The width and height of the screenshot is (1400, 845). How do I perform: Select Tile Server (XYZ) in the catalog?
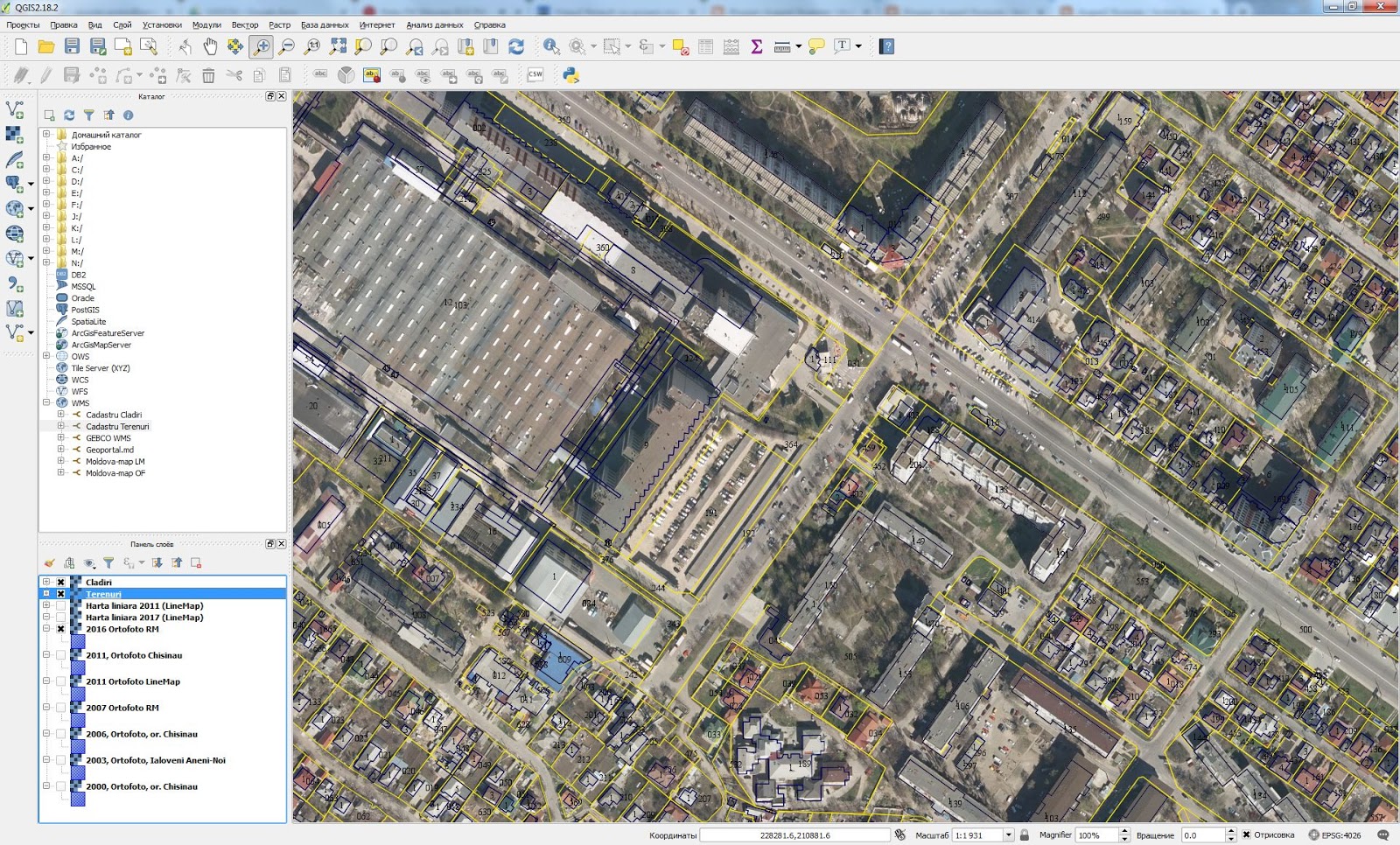(x=101, y=368)
